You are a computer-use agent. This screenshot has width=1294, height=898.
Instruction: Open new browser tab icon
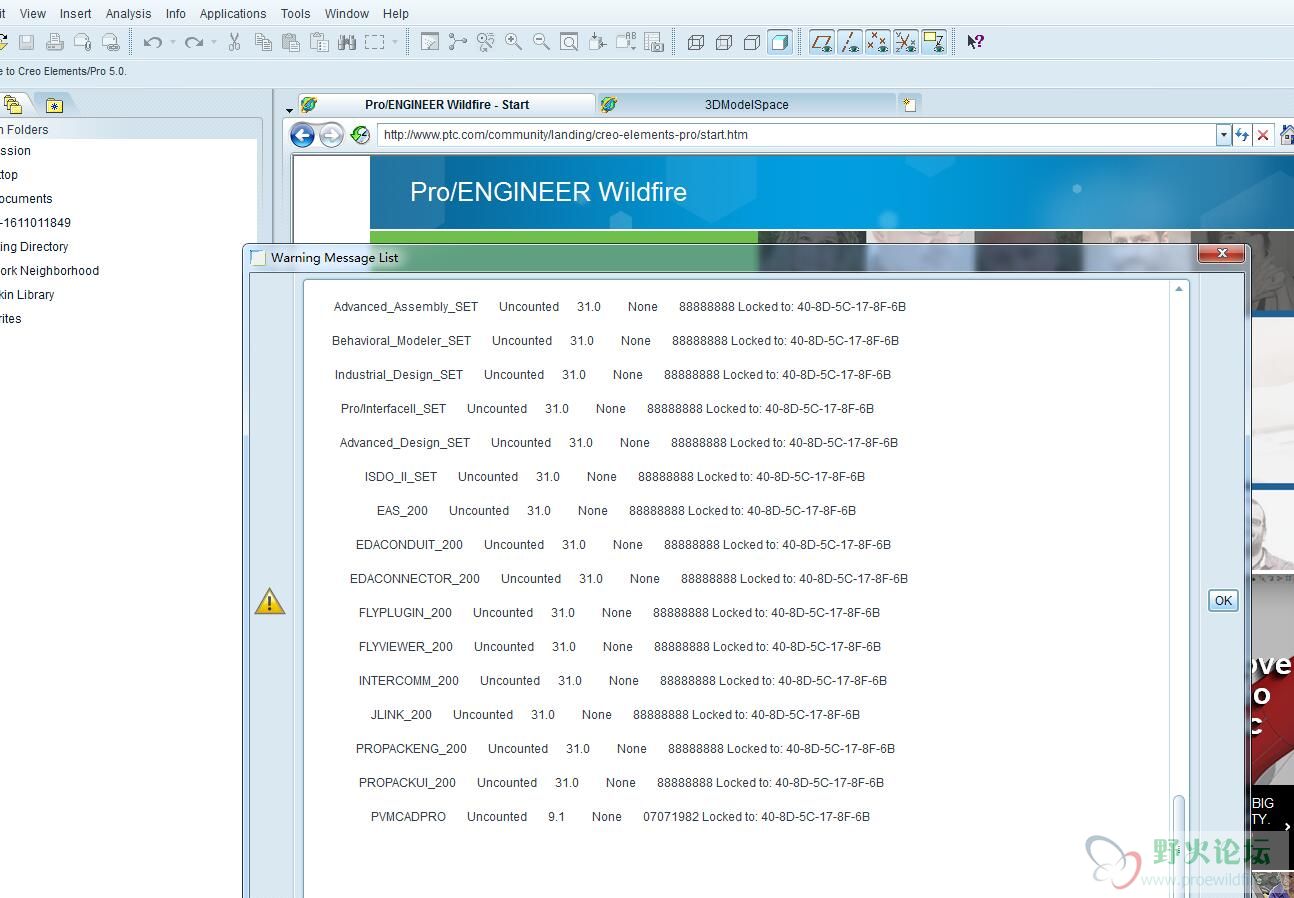click(910, 104)
